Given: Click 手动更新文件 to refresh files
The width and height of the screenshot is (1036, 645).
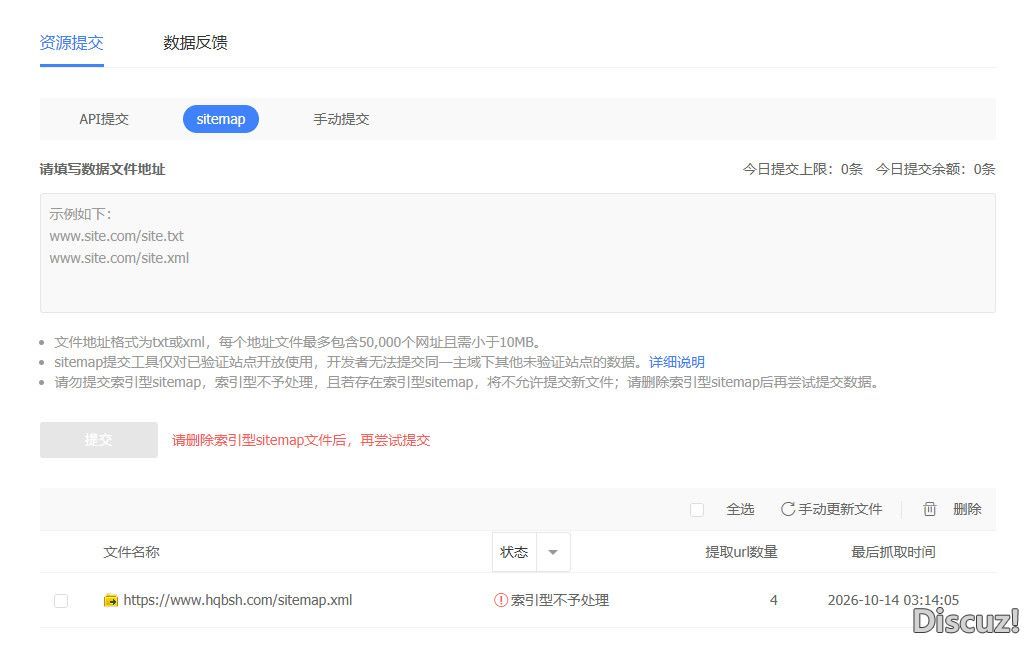Looking at the screenshot, I should pyautogui.click(x=840, y=509).
